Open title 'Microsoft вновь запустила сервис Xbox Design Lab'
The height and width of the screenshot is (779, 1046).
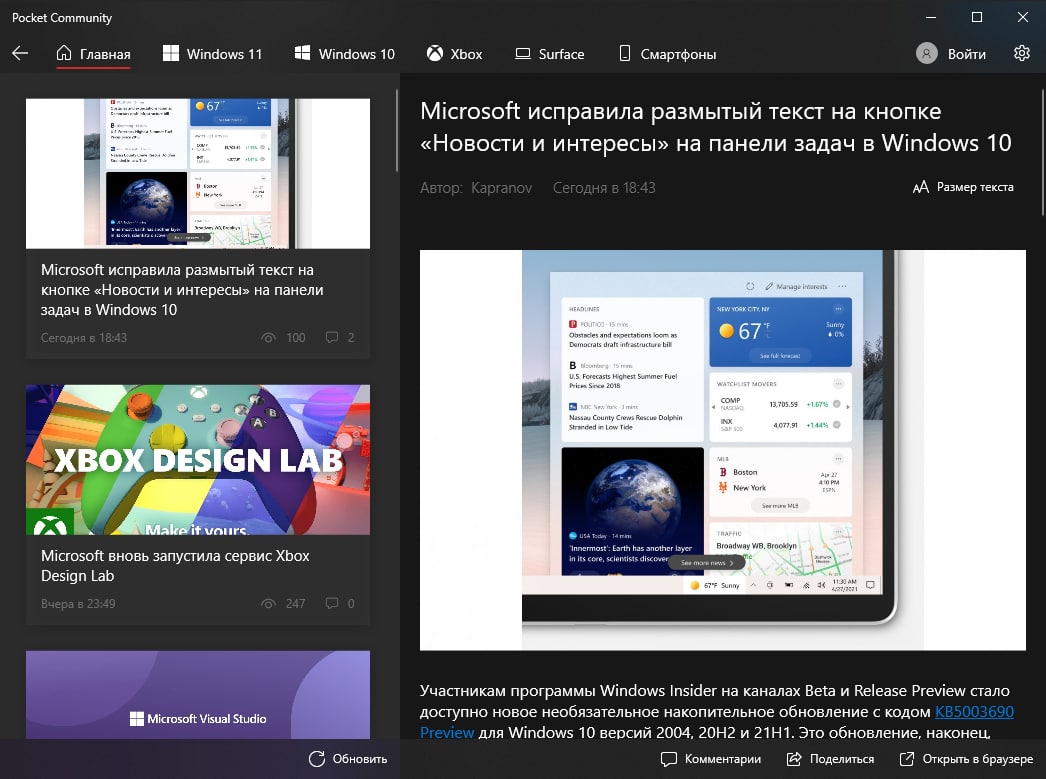click(175, 566)
